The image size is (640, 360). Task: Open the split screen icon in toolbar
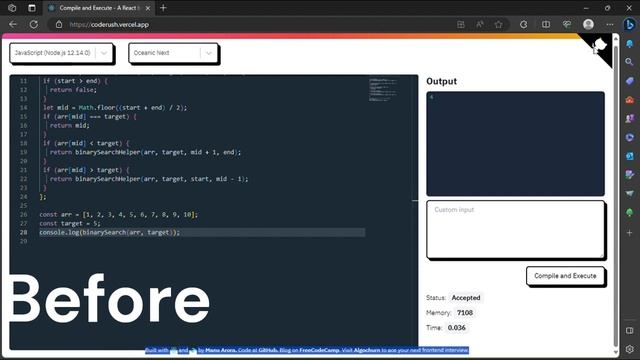(x=546, y=24)
